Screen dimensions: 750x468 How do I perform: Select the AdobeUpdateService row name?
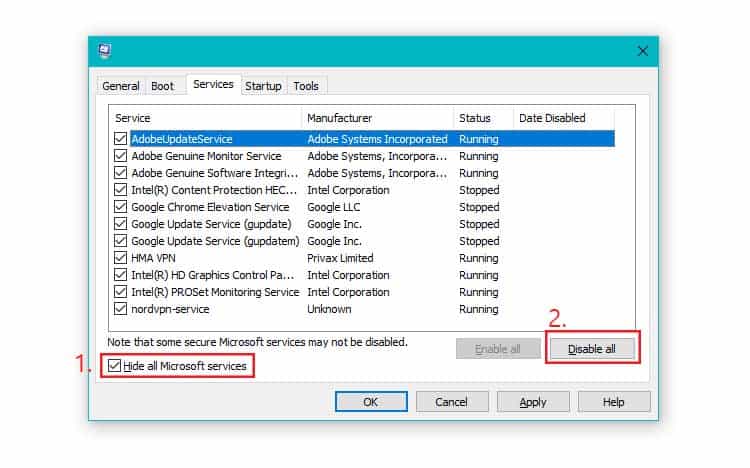tap(182, 139)
